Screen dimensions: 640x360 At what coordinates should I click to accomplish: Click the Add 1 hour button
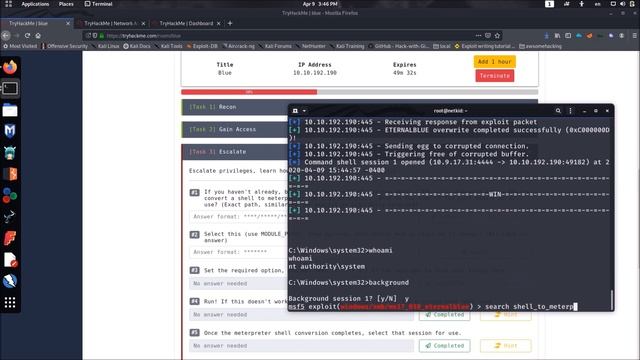tap(494, 62)
